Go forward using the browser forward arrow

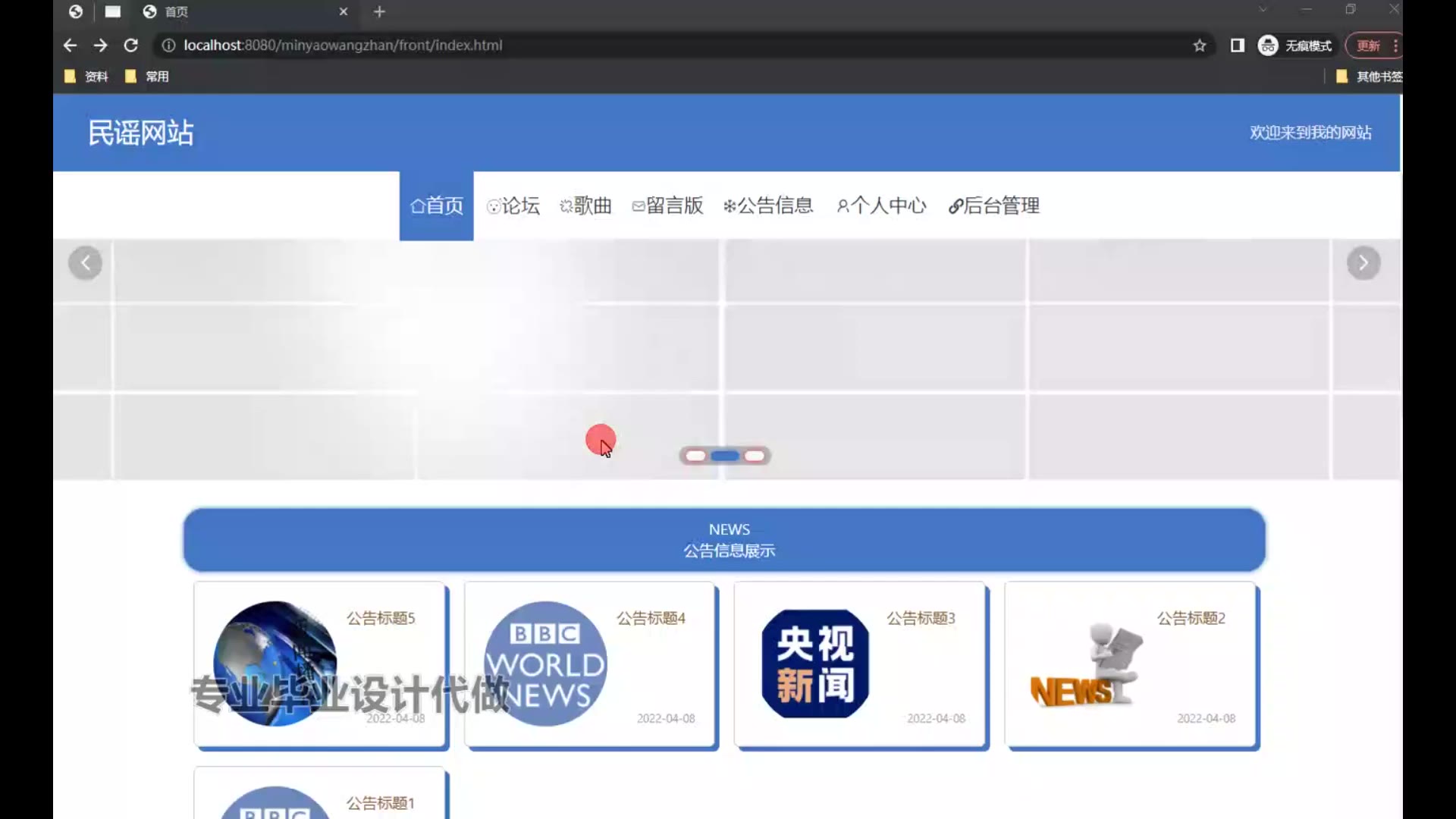(x=100, y=45)
